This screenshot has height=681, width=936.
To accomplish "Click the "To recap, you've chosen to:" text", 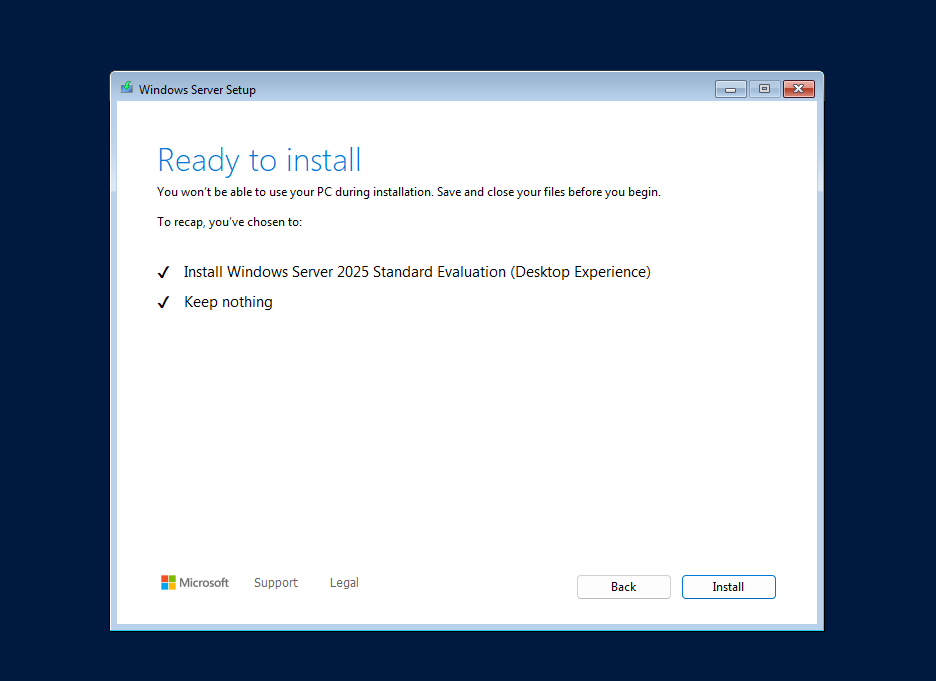I will click(x=229, y=222).
